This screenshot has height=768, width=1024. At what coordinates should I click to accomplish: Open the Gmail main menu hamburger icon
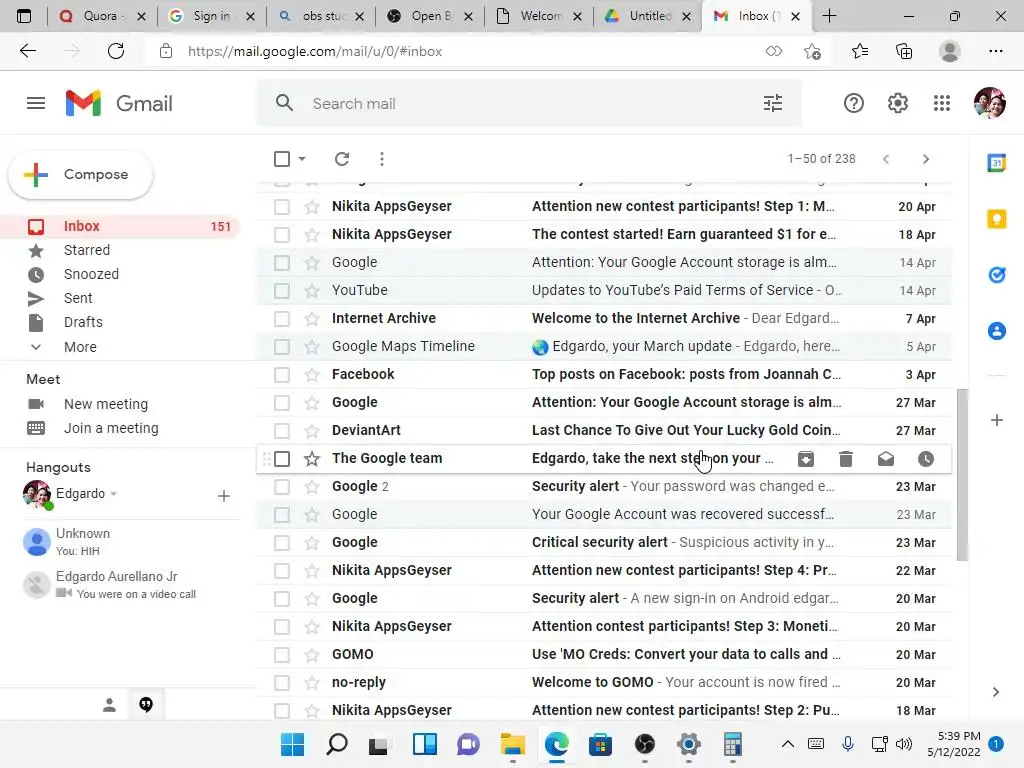[36, 103]
